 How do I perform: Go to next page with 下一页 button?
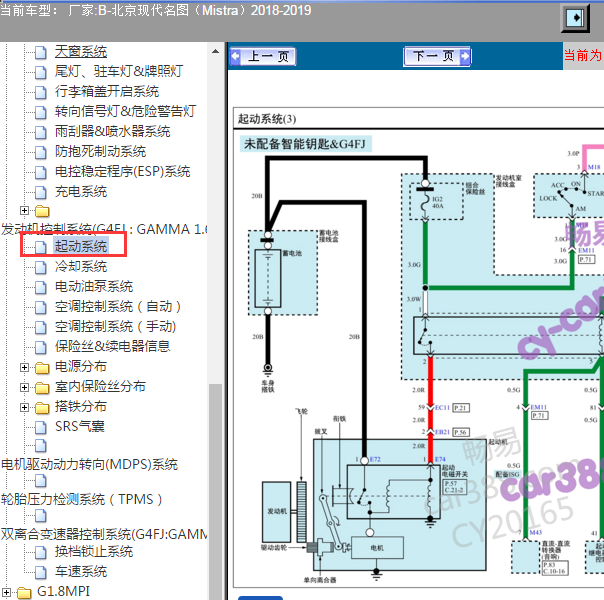[437, 57]
